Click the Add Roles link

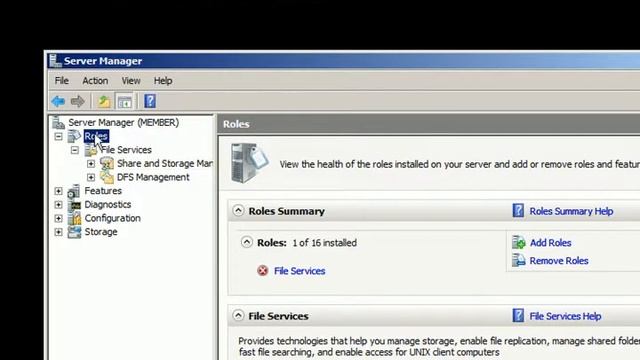(550, 243)
